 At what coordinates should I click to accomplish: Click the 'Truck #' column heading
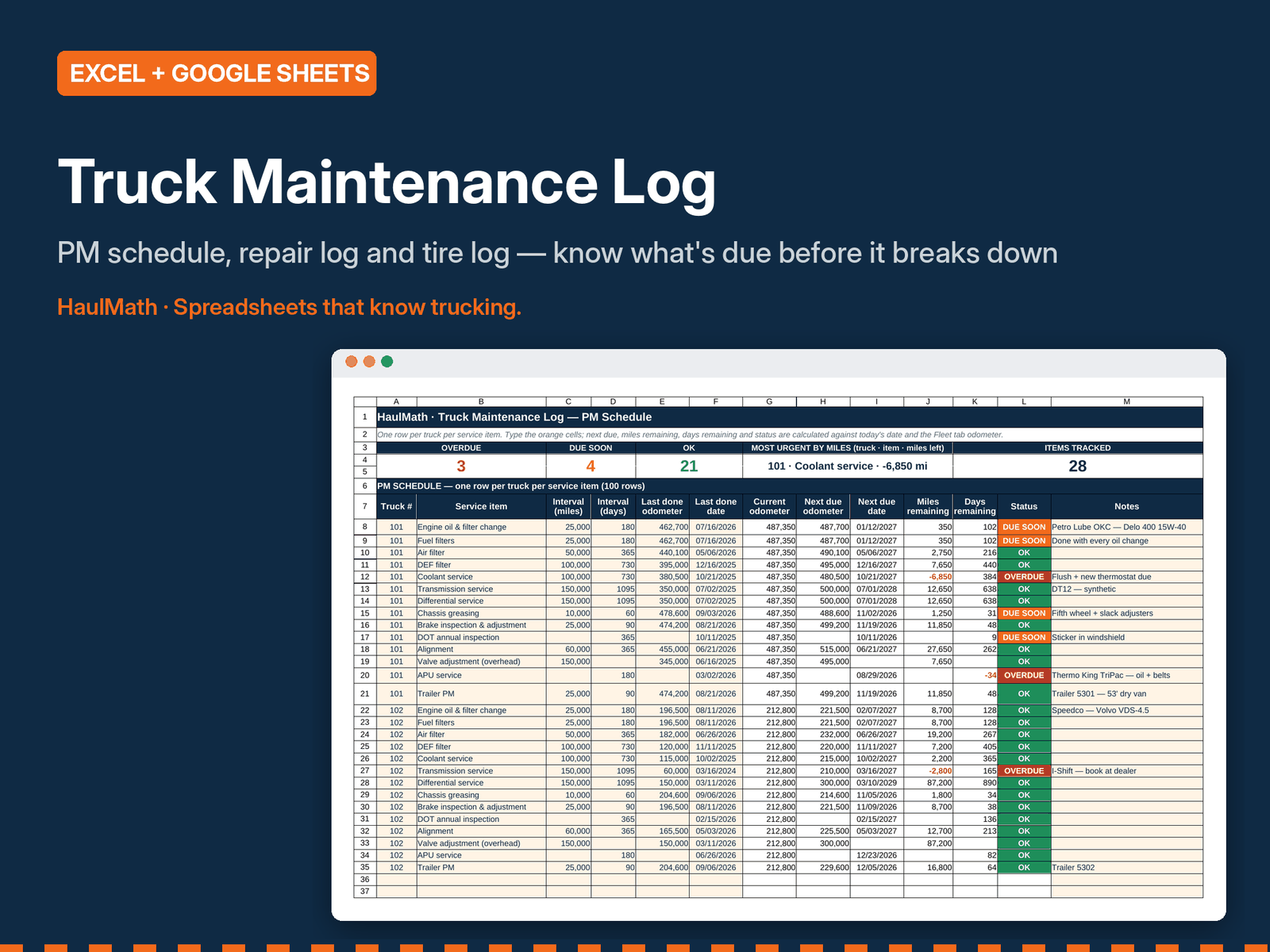coord(396,506)
